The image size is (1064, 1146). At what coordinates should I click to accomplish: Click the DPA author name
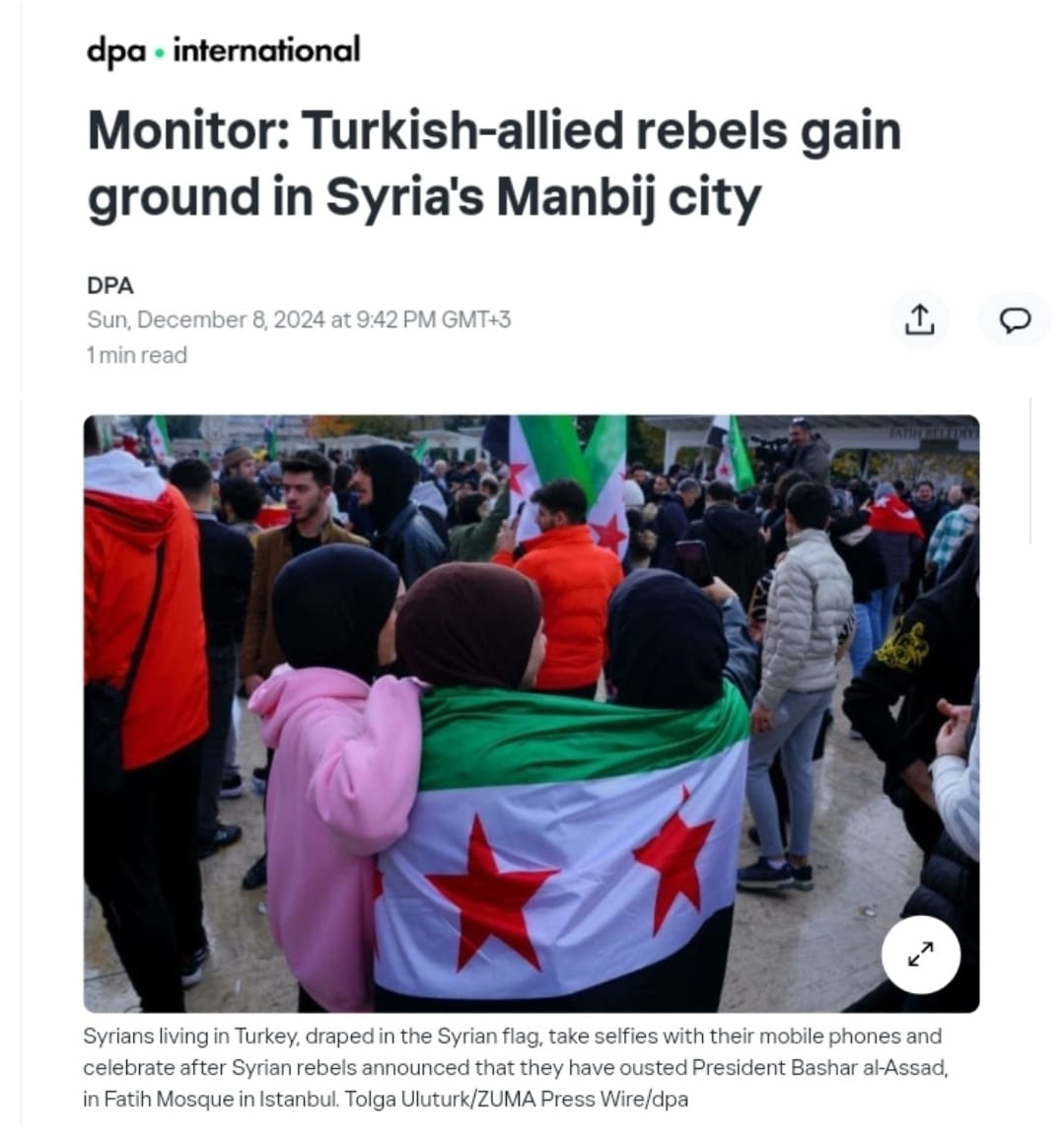click(110, 286)
